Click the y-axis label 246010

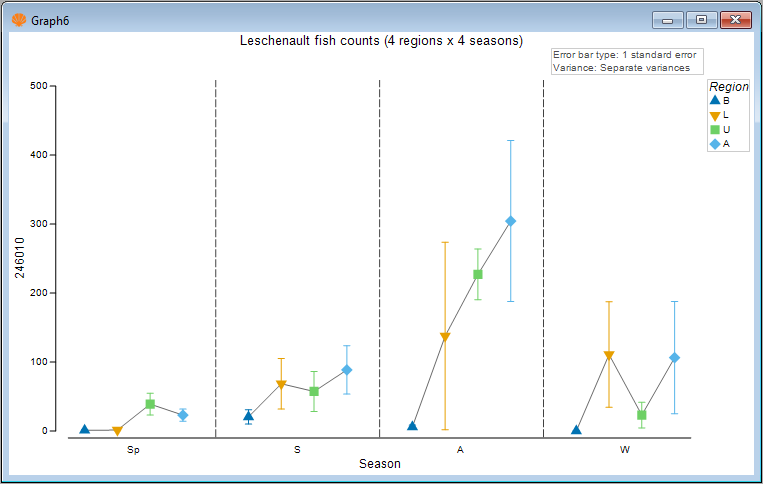point(19,258)
